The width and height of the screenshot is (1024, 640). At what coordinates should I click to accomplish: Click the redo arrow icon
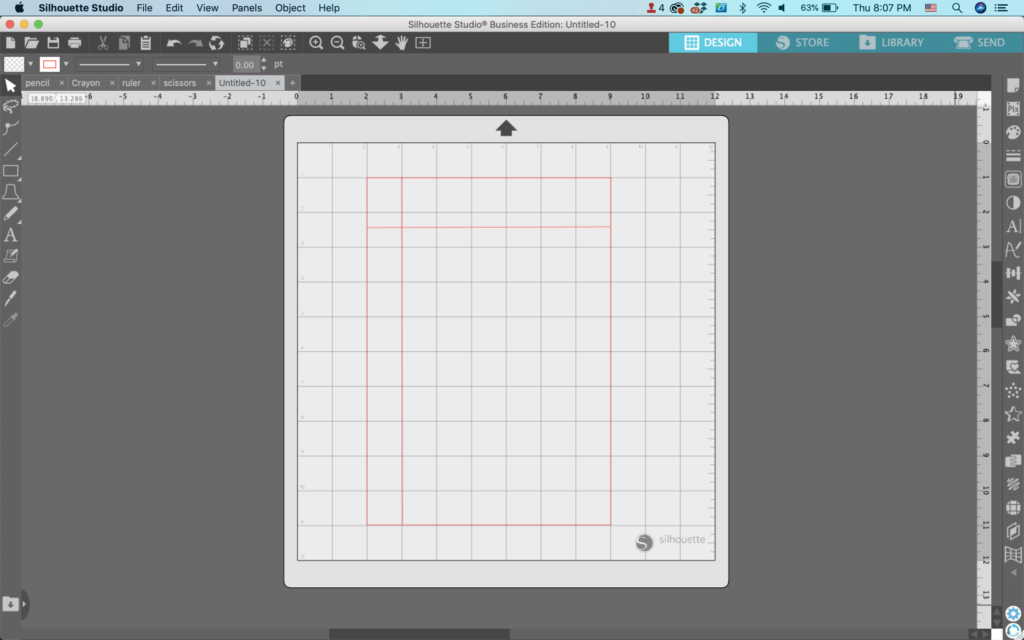(x=195, y=43)
